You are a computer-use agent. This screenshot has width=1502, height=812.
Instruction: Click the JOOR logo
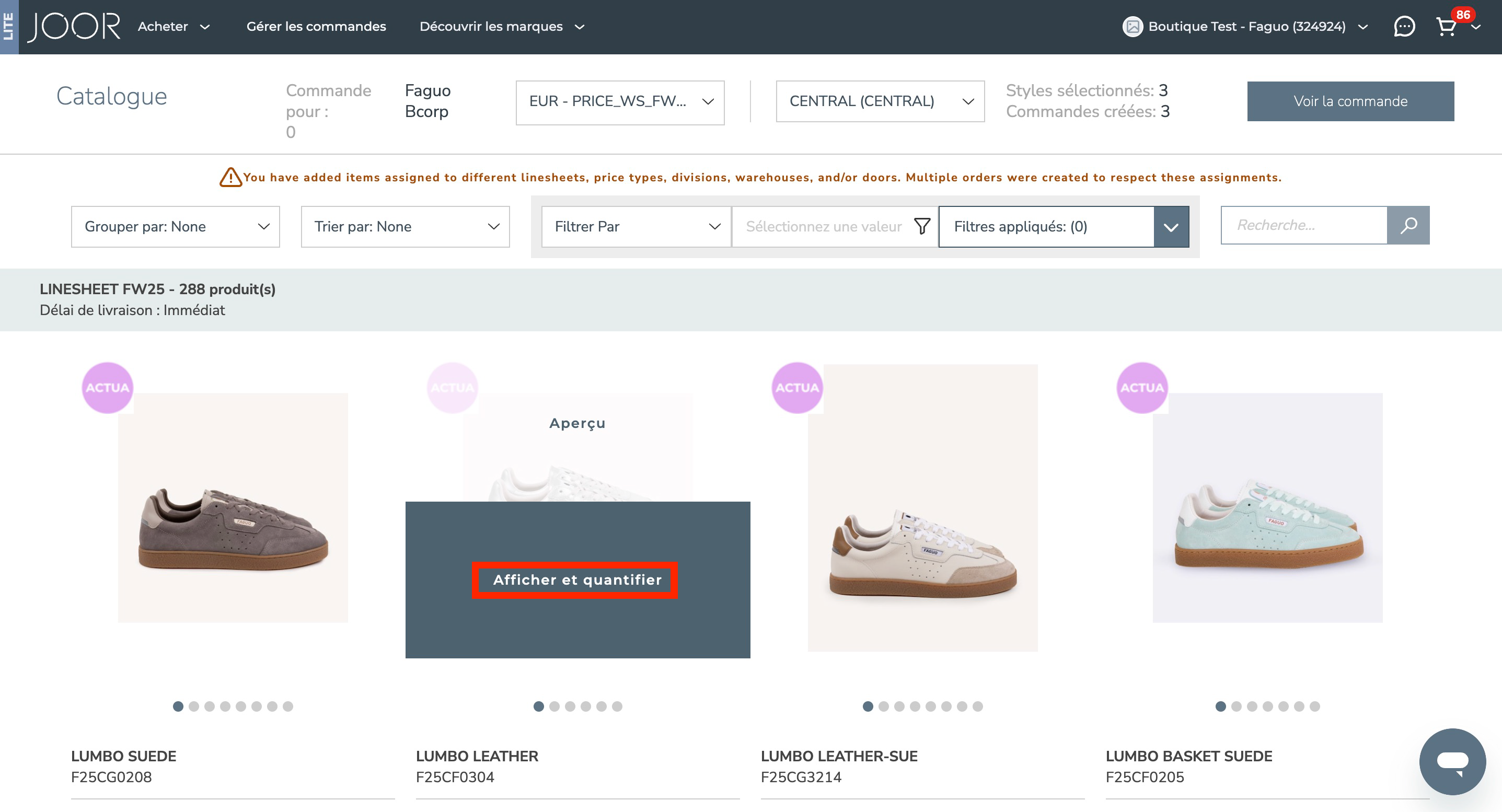click(75, 27)
